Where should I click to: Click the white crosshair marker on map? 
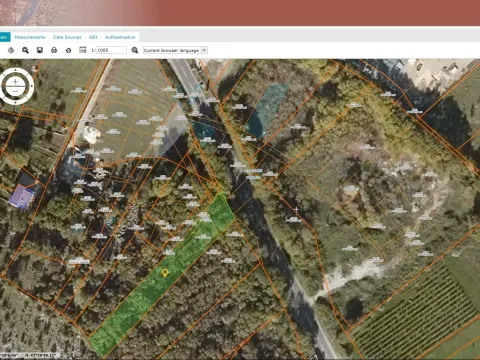(x=296, y=209)
